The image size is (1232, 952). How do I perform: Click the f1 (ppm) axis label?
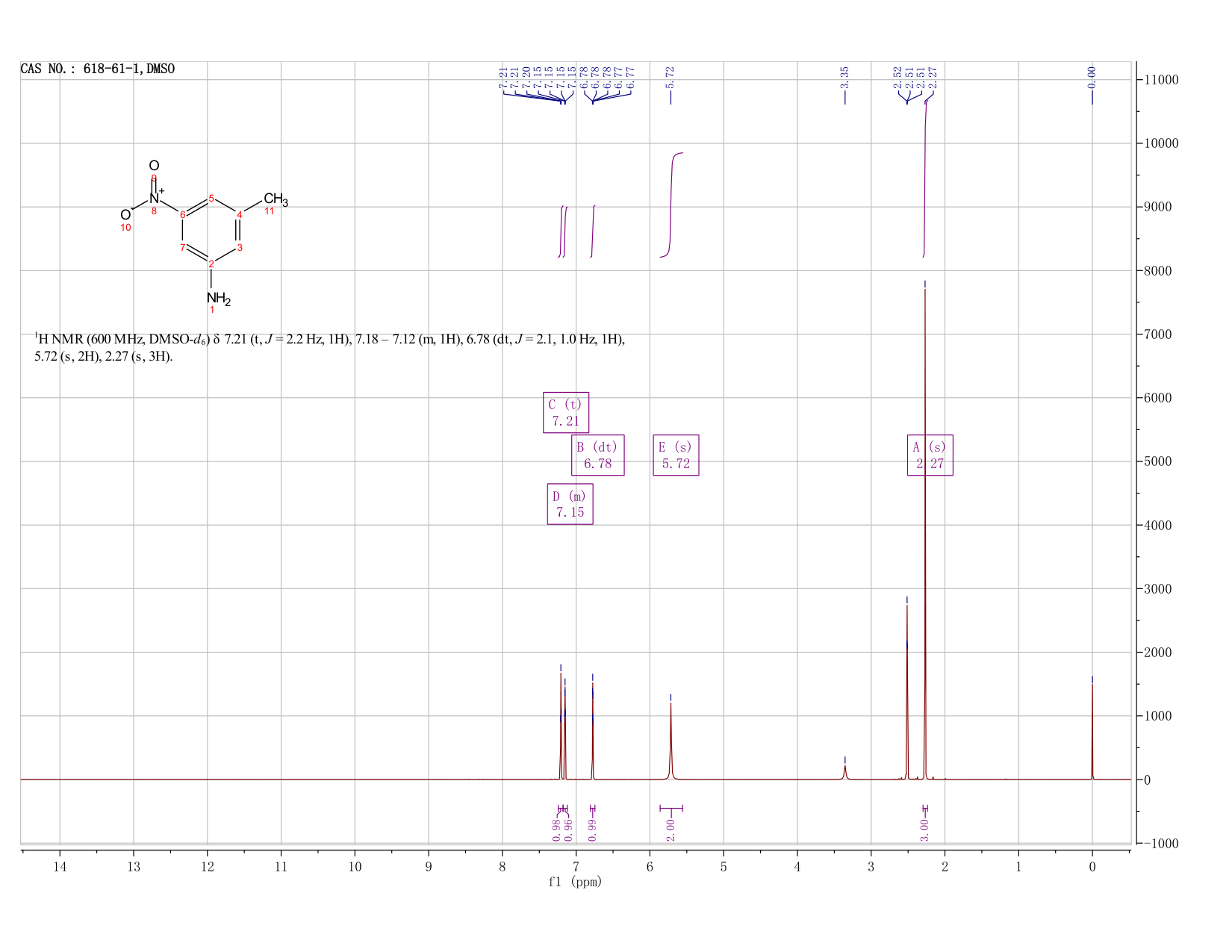click(575, 882)
